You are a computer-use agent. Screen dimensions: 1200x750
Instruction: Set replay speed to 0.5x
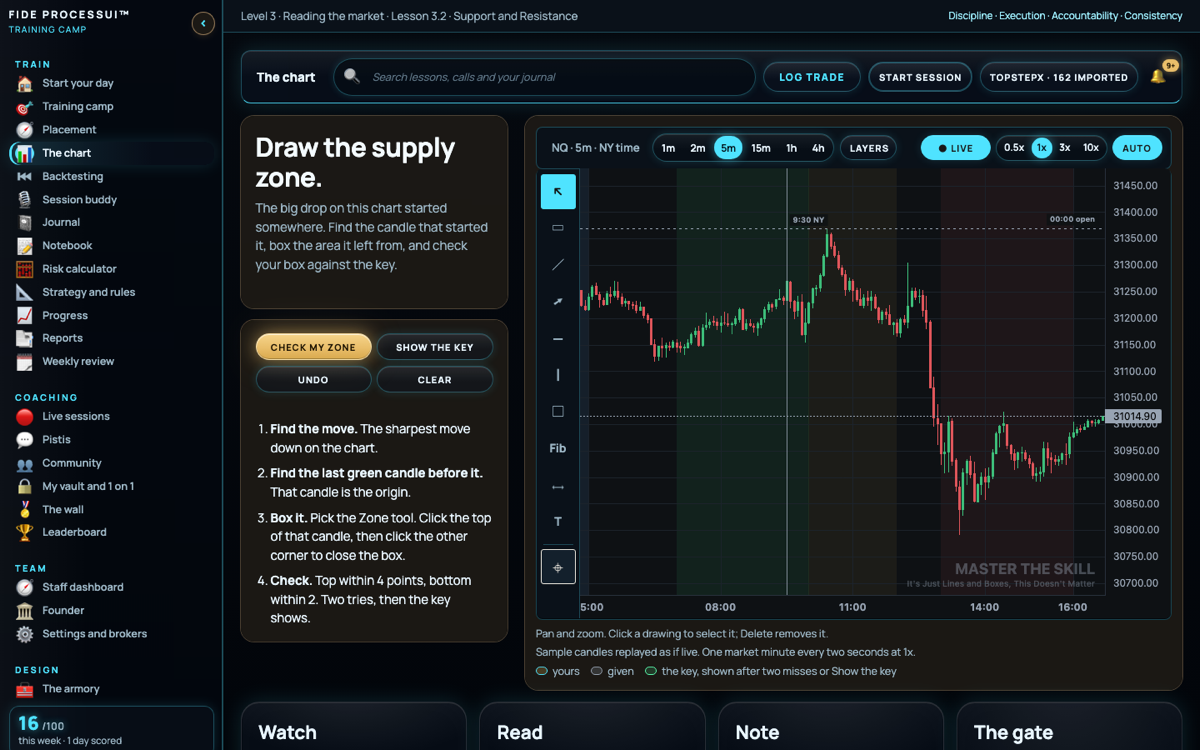tap(1014, 148)
